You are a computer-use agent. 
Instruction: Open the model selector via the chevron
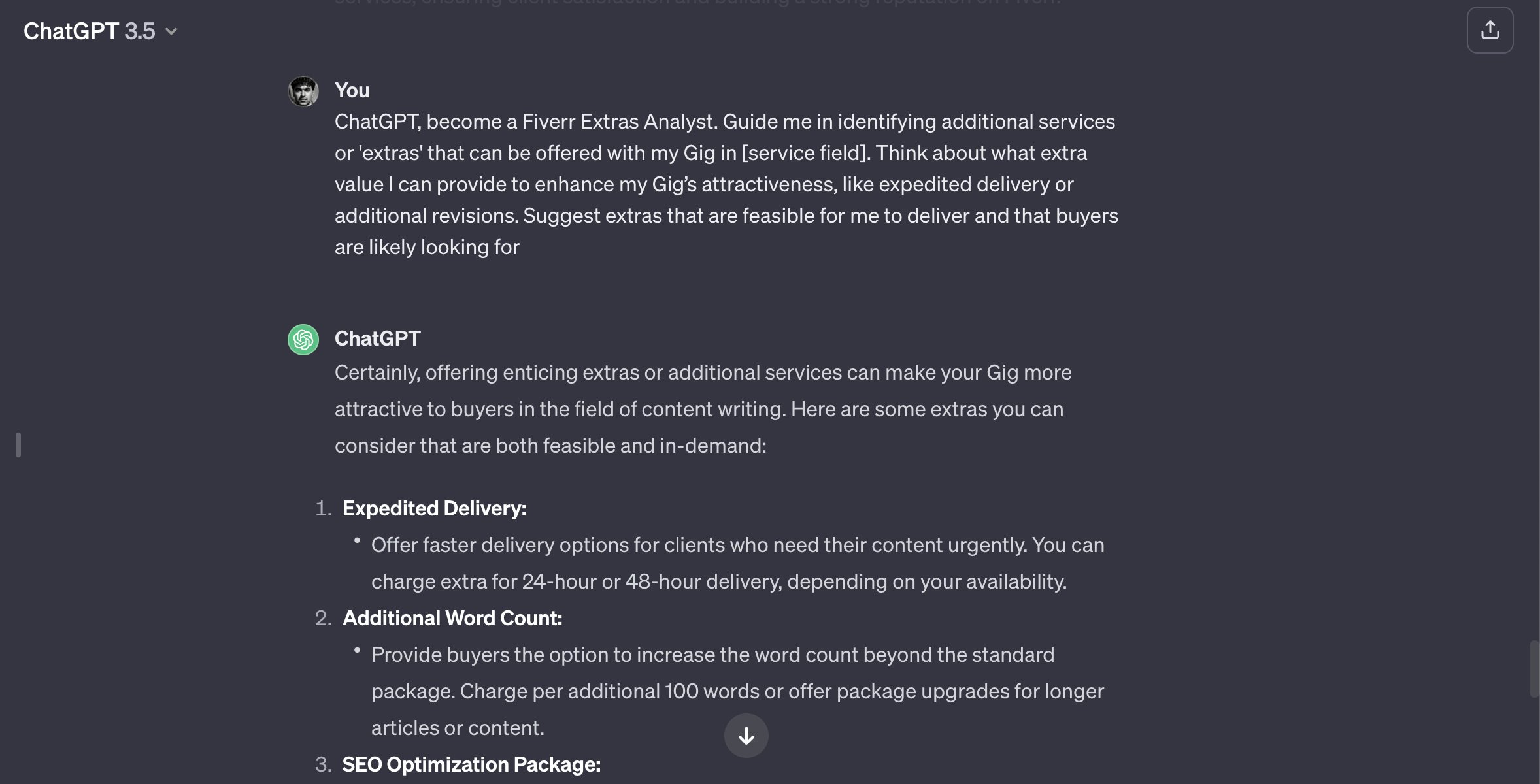(171, 31)
